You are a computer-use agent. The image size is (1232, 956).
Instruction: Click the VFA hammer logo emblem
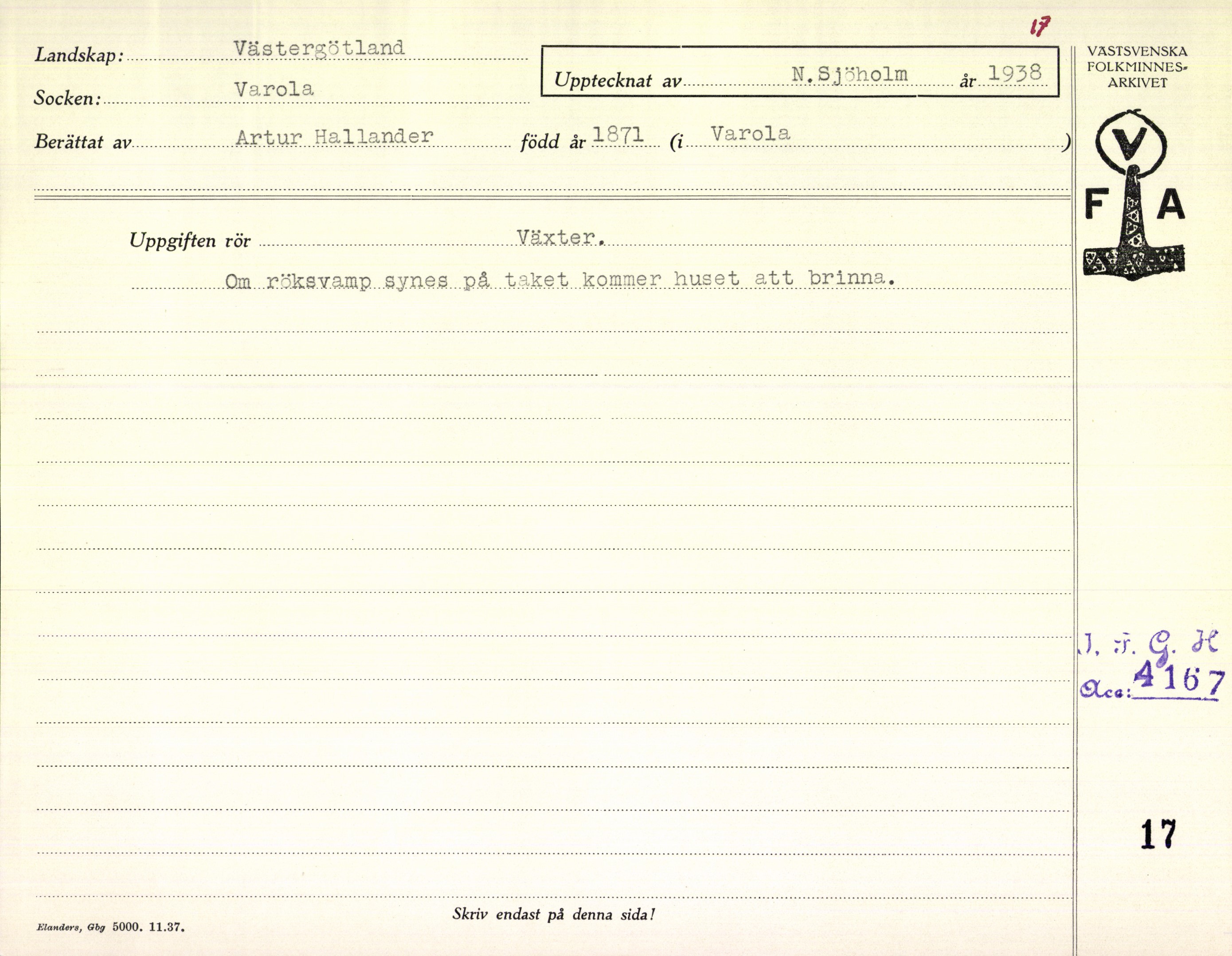click(1133, 220)
